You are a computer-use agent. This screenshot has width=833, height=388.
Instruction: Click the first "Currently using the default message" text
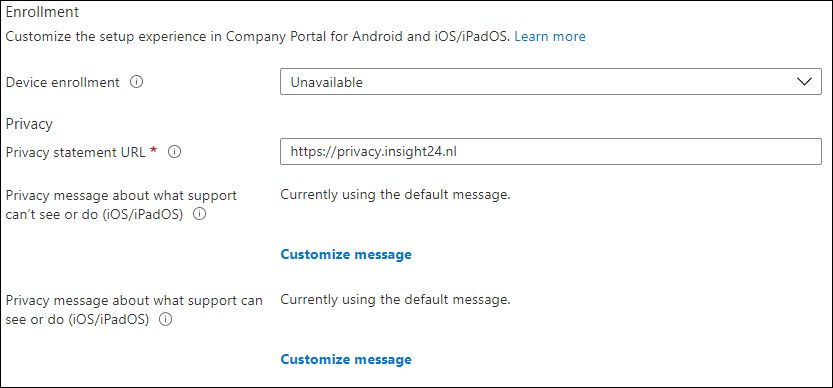tap(395, 195)
